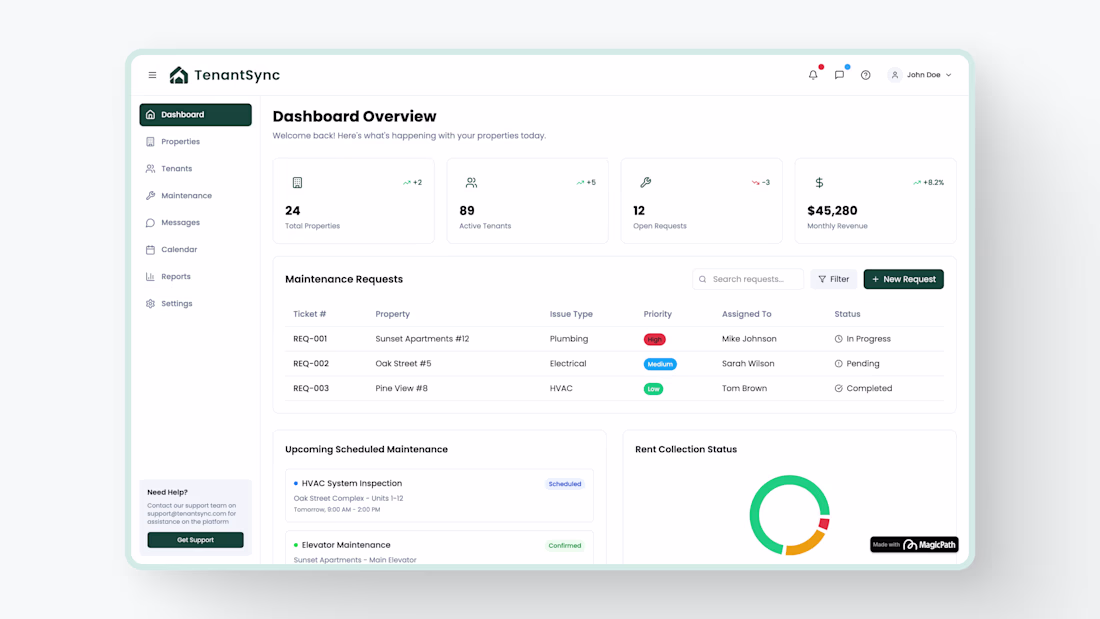
Task: Open notifications bell icon
Action: point(813,74)
